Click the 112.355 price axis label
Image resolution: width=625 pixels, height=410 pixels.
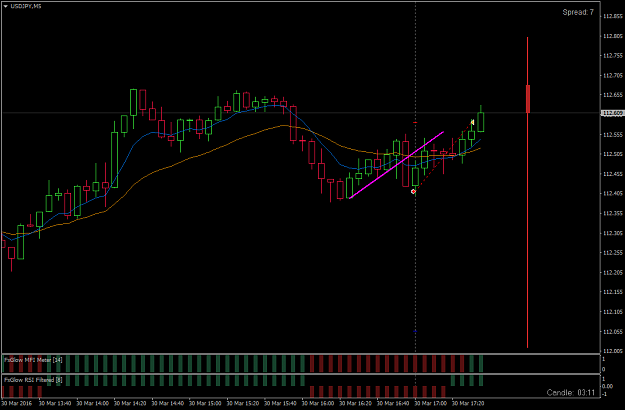click(613, 214)
